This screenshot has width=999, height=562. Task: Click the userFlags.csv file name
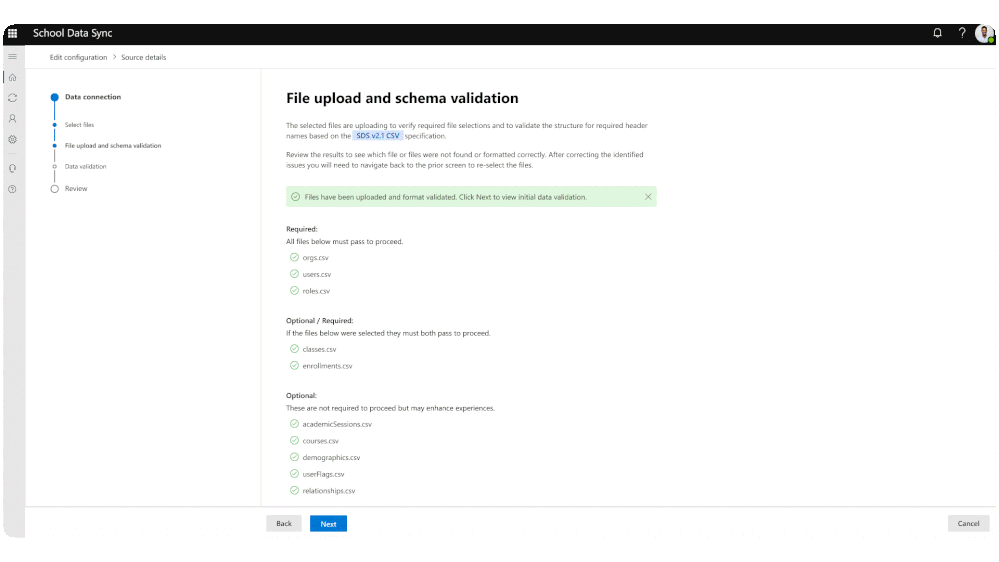(323, 475)
